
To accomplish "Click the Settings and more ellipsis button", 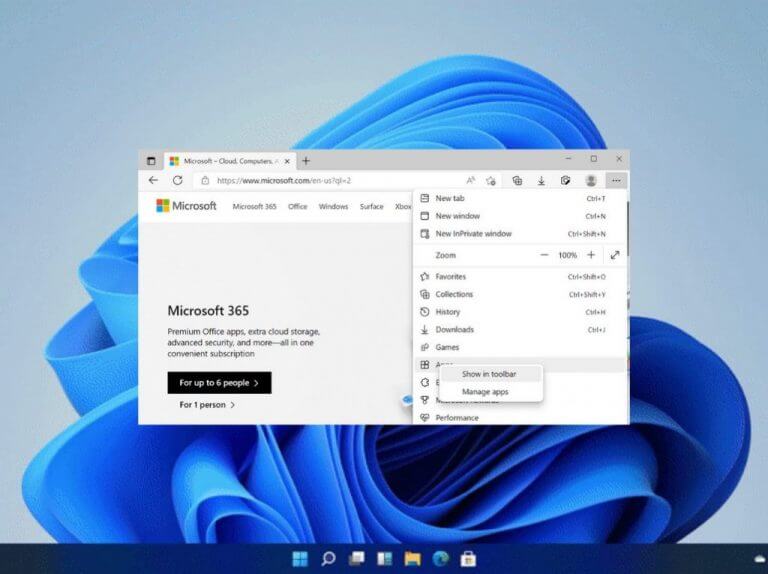I will click(x=616, y=181).
